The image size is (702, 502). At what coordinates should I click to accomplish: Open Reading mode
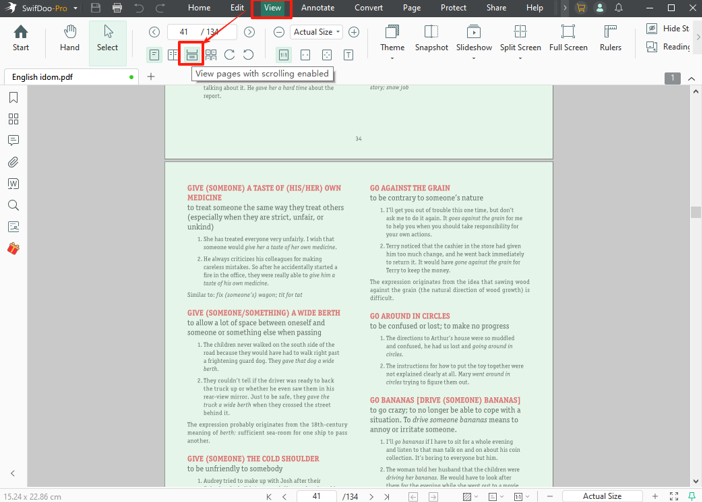(x=668, y=47)
